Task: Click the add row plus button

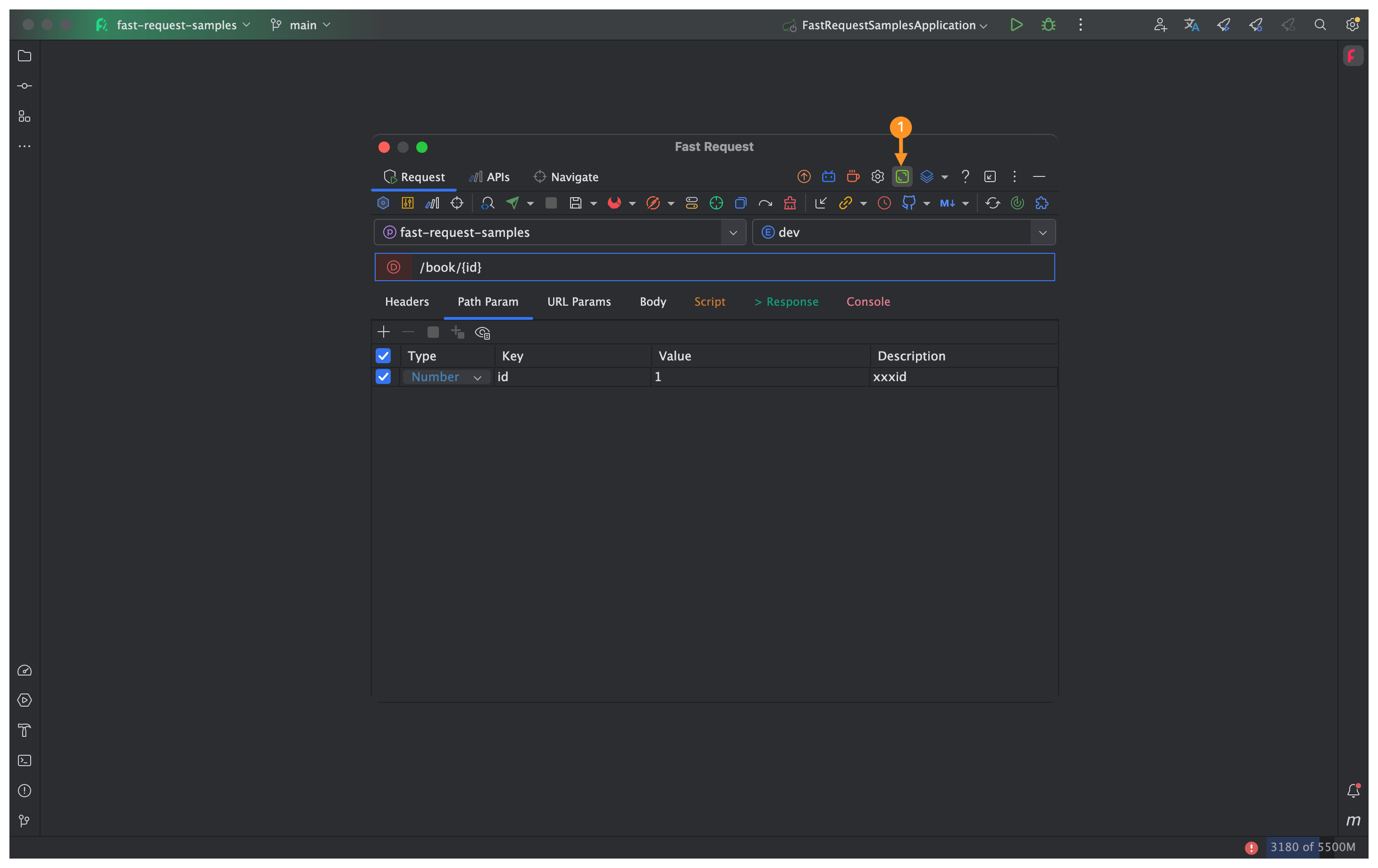Action: pyautogui.click(x=383, y=332)
